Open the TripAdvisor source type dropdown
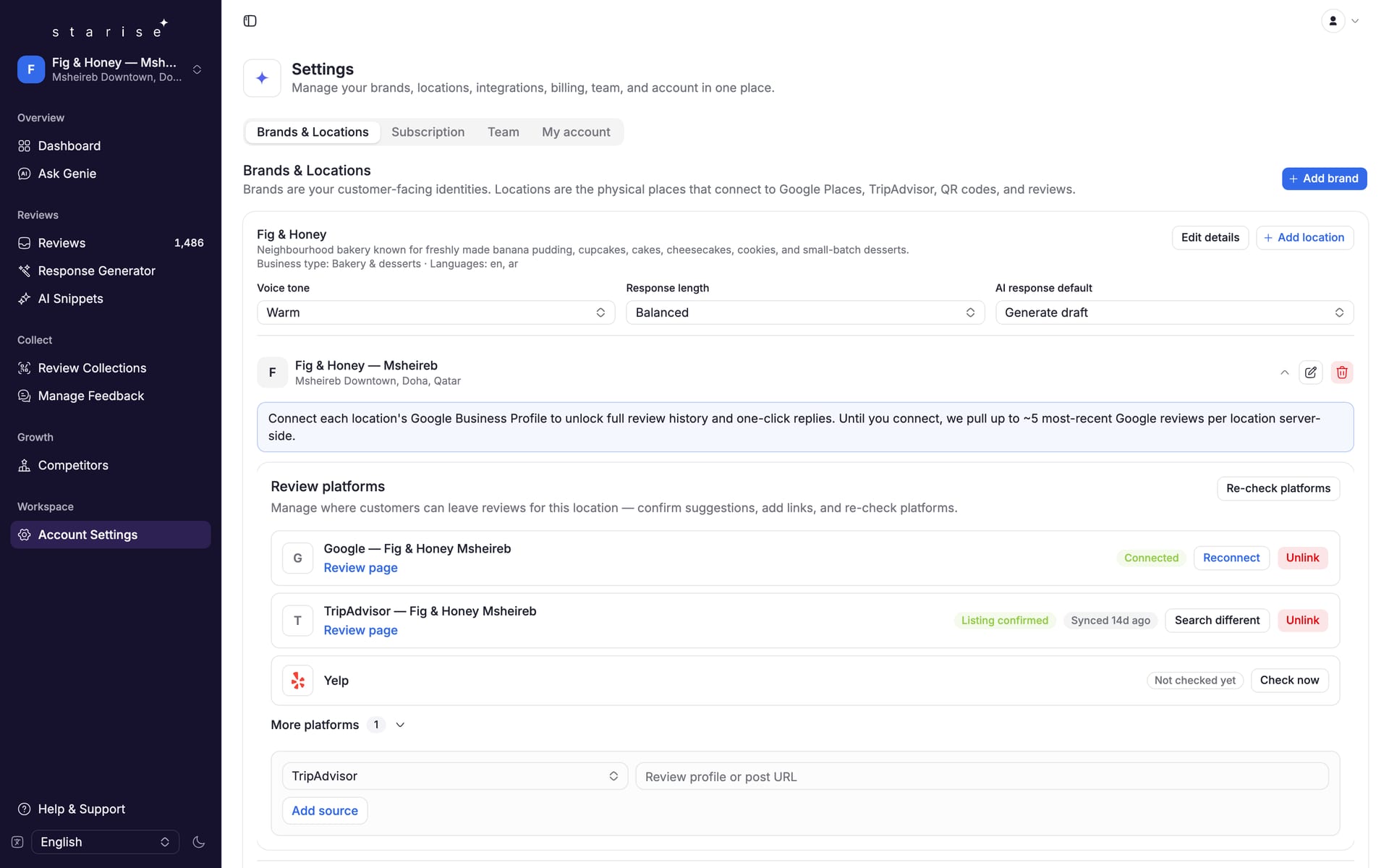 tap(455, 776)
